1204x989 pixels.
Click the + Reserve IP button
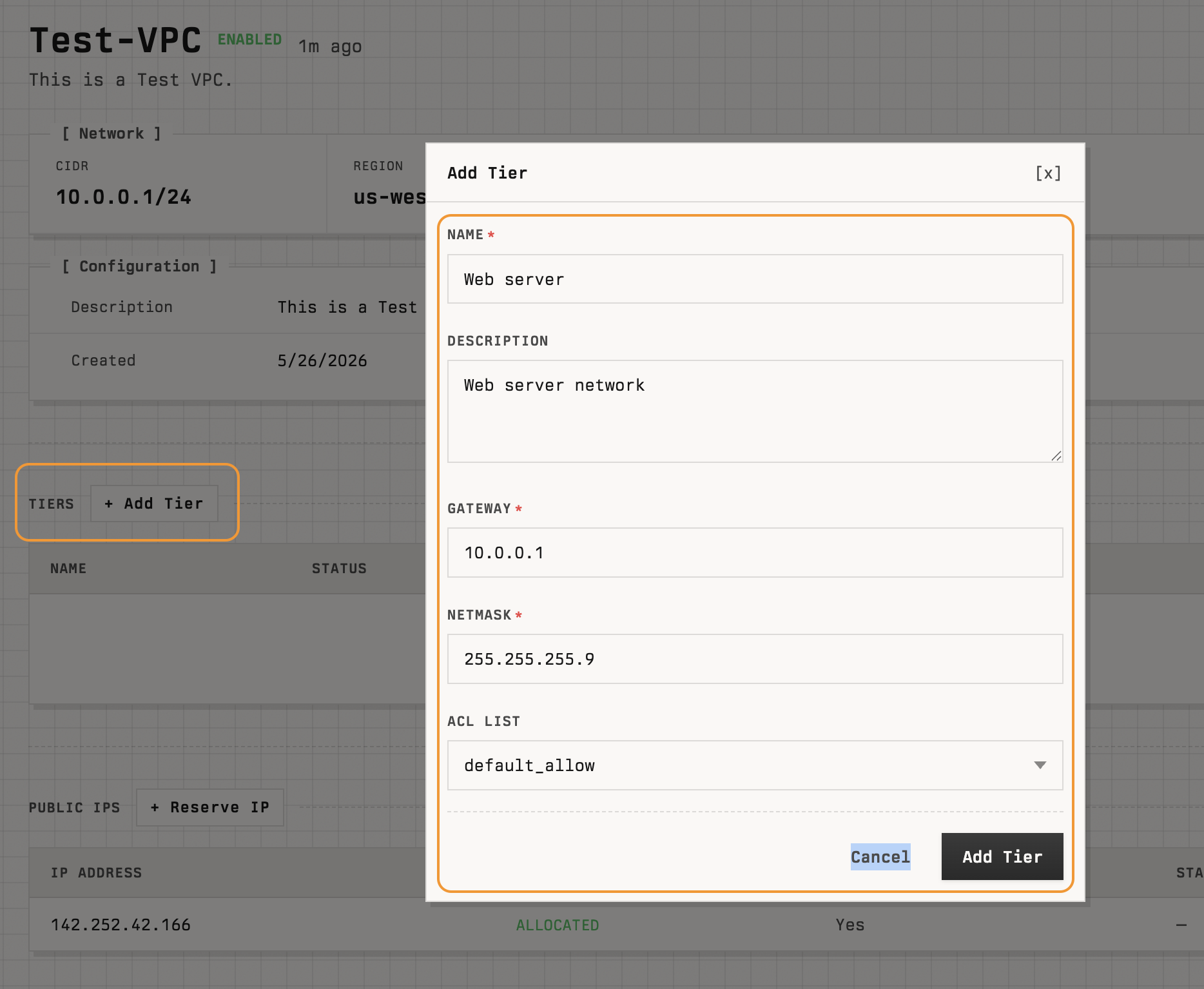point(210,807)
